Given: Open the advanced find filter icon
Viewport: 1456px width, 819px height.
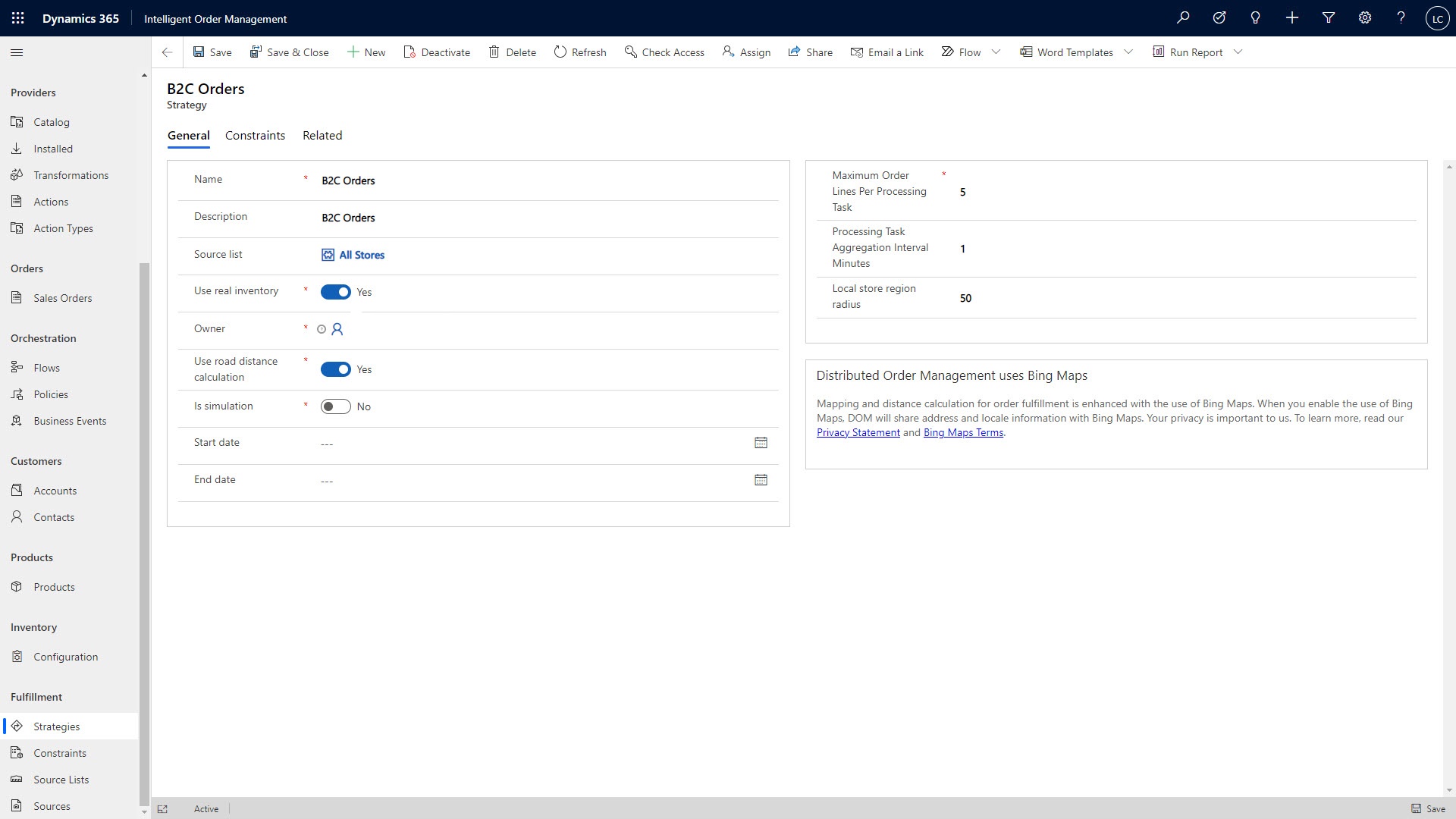Looking at the screenshot, I should [1329, 18].
